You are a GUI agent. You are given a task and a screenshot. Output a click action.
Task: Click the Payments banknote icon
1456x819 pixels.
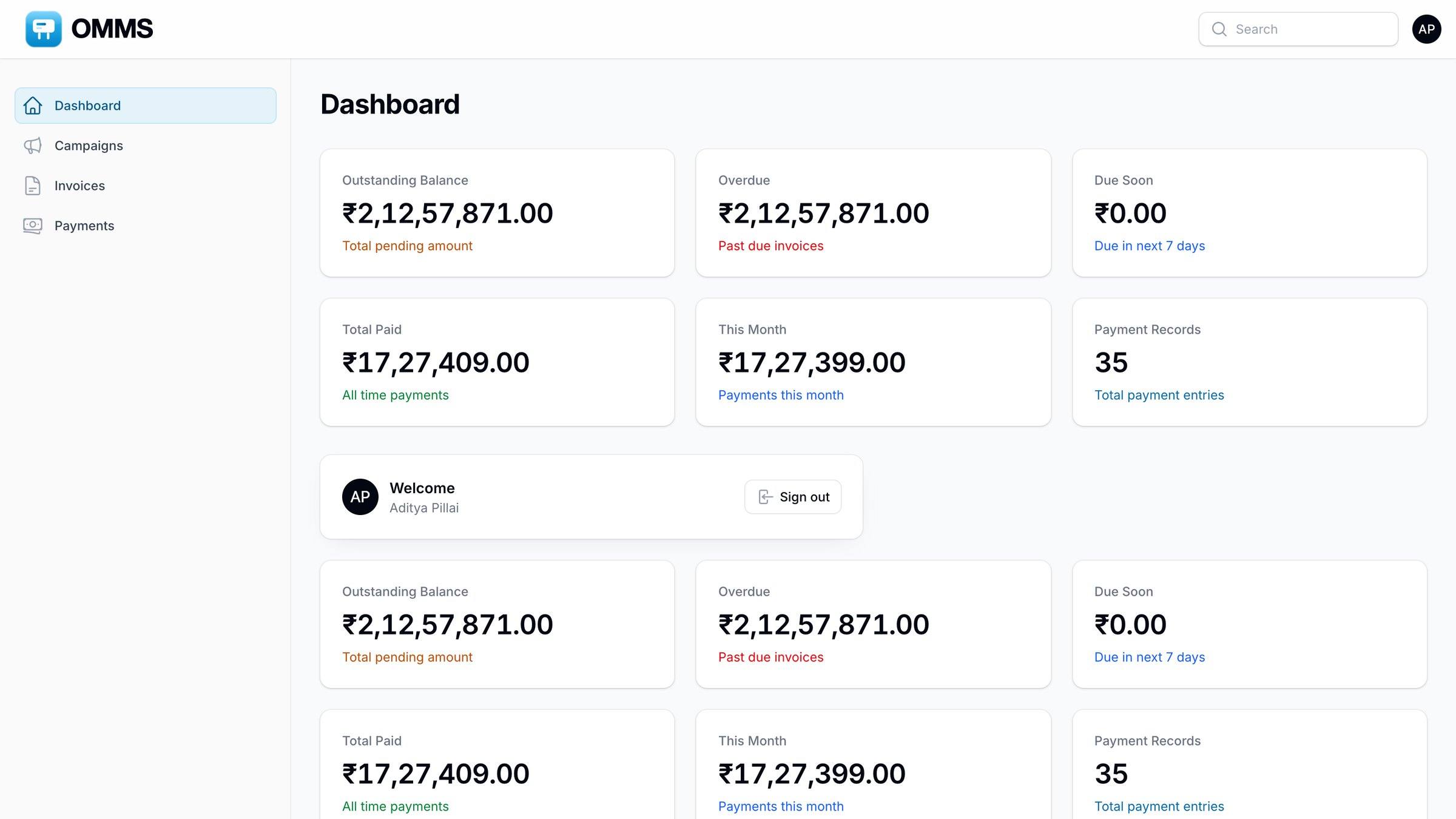coord(33,226)
